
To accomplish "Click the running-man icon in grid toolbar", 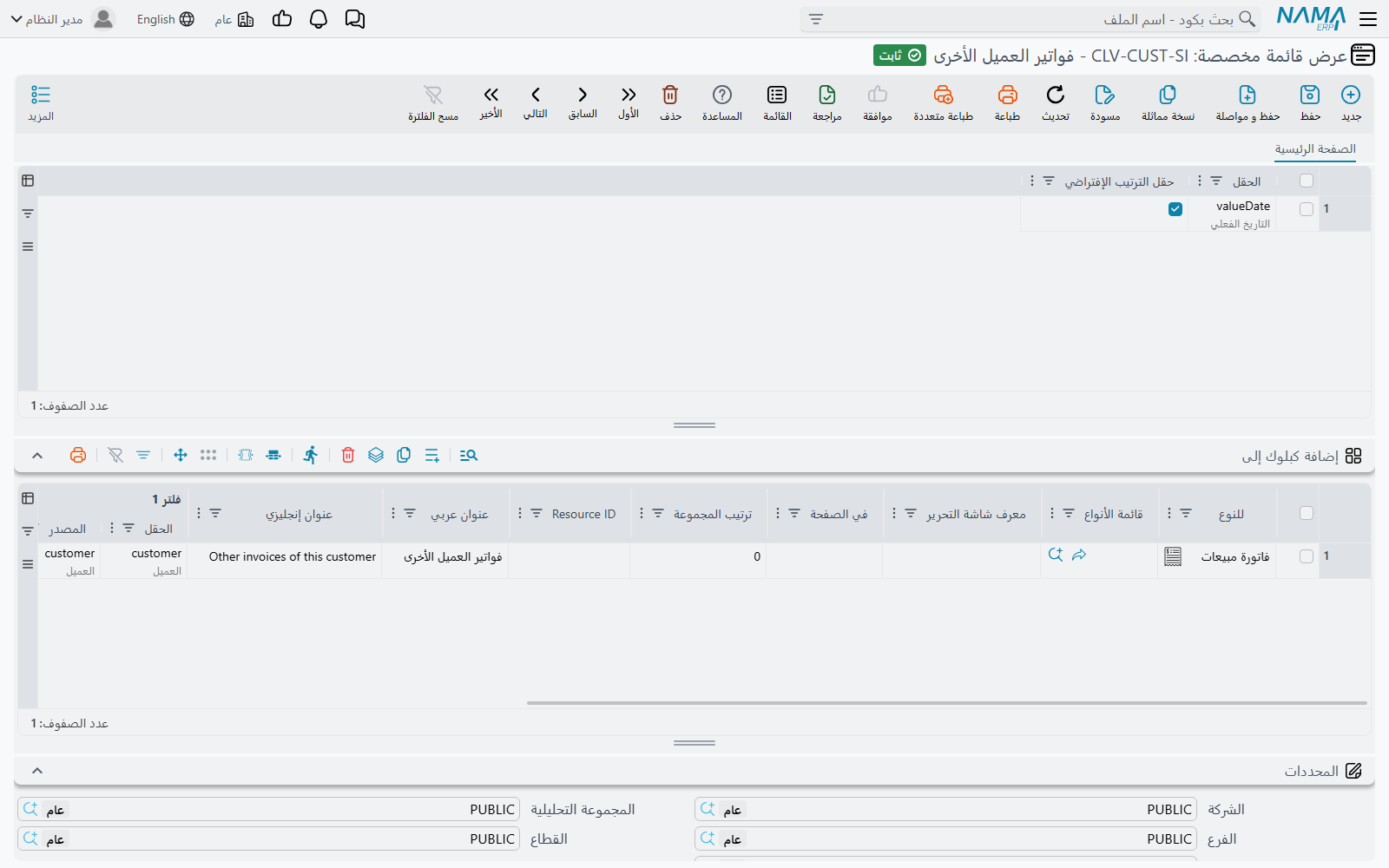I will 311,455.
